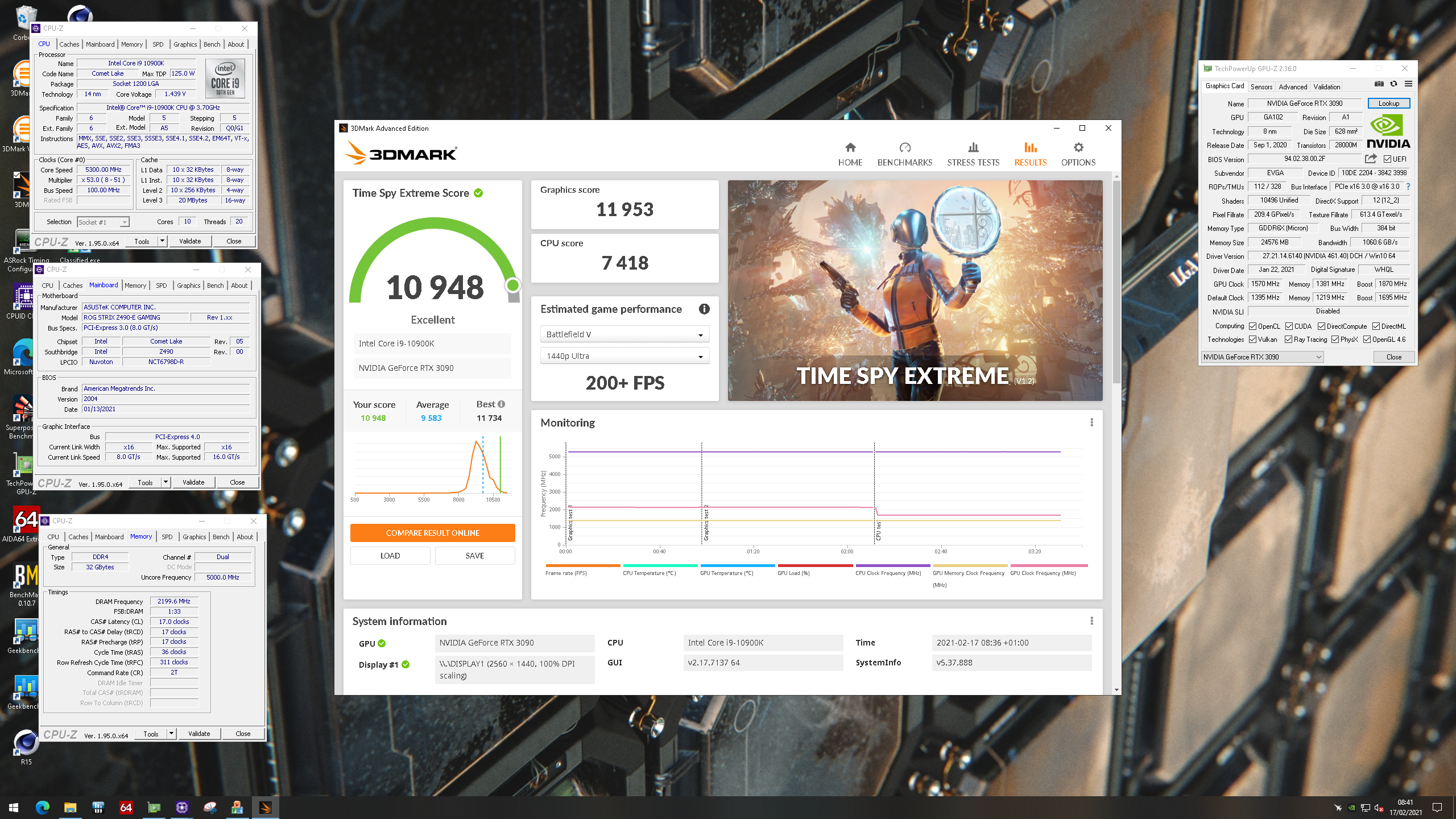
Task: Click the Time Spy Extreme thumbnail image
Action: 915,291
